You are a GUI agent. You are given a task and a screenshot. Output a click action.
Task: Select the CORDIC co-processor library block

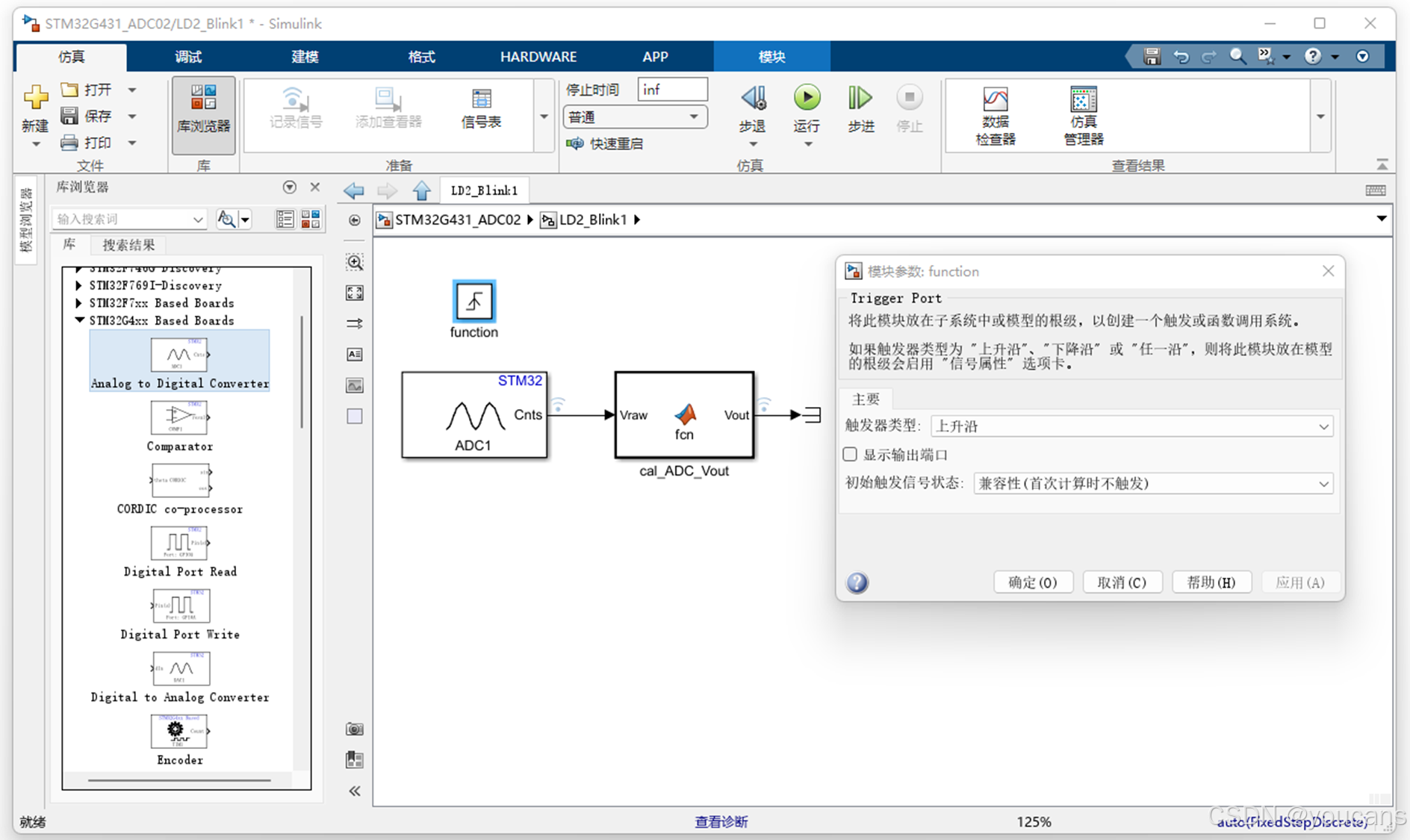(179, 488)
